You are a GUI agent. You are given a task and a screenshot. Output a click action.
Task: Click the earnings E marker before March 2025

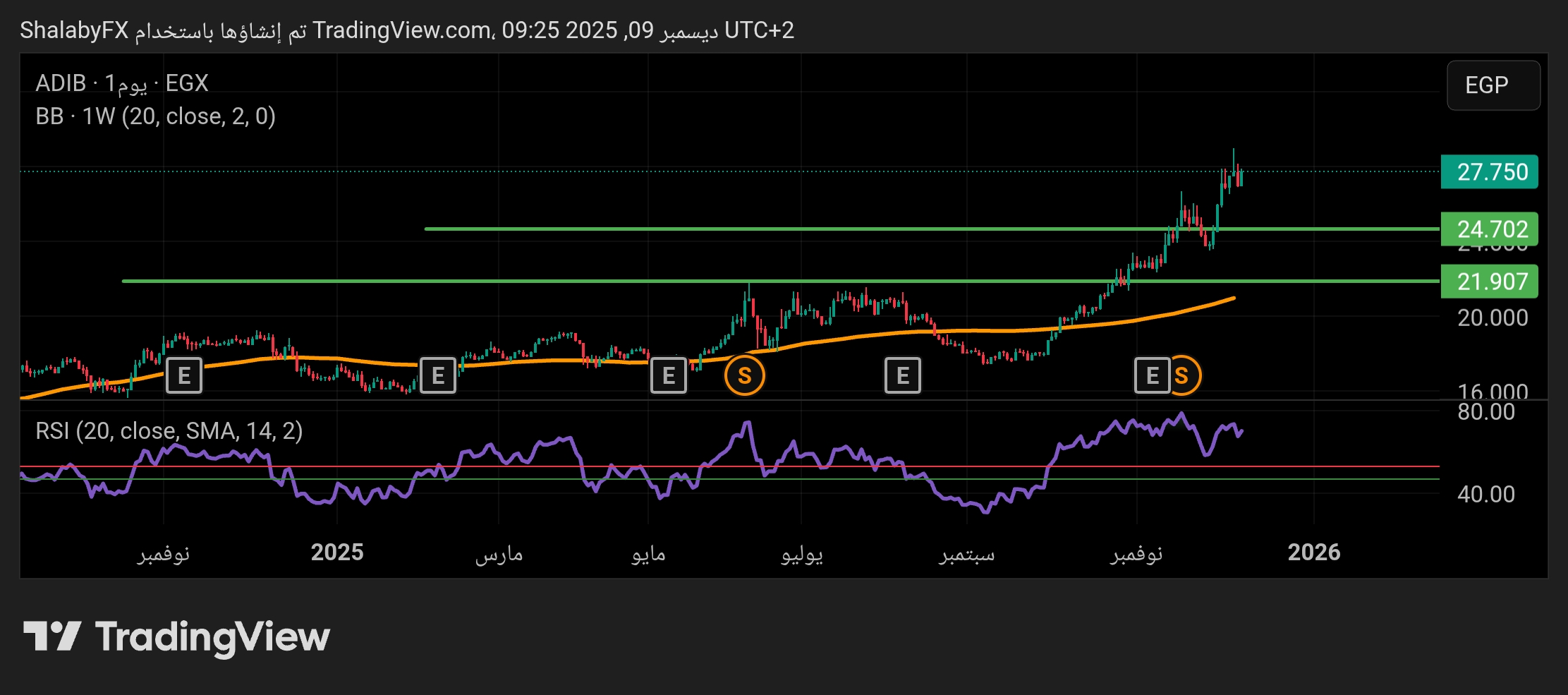438,375
